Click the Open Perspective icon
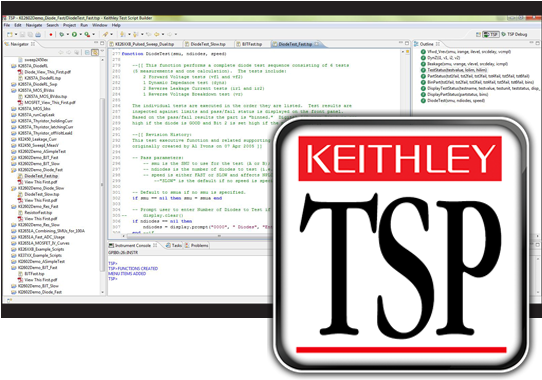542x380 pixels. [478, 34]
